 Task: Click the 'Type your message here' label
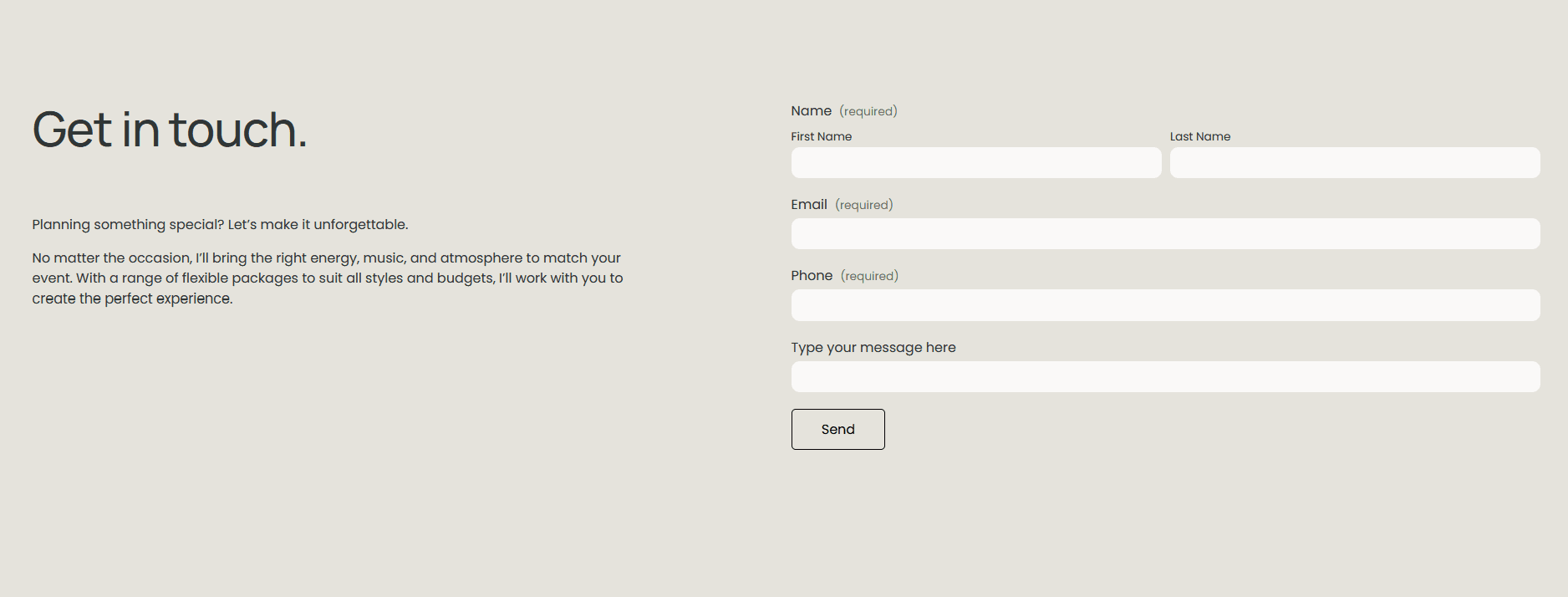pos(873,347)
